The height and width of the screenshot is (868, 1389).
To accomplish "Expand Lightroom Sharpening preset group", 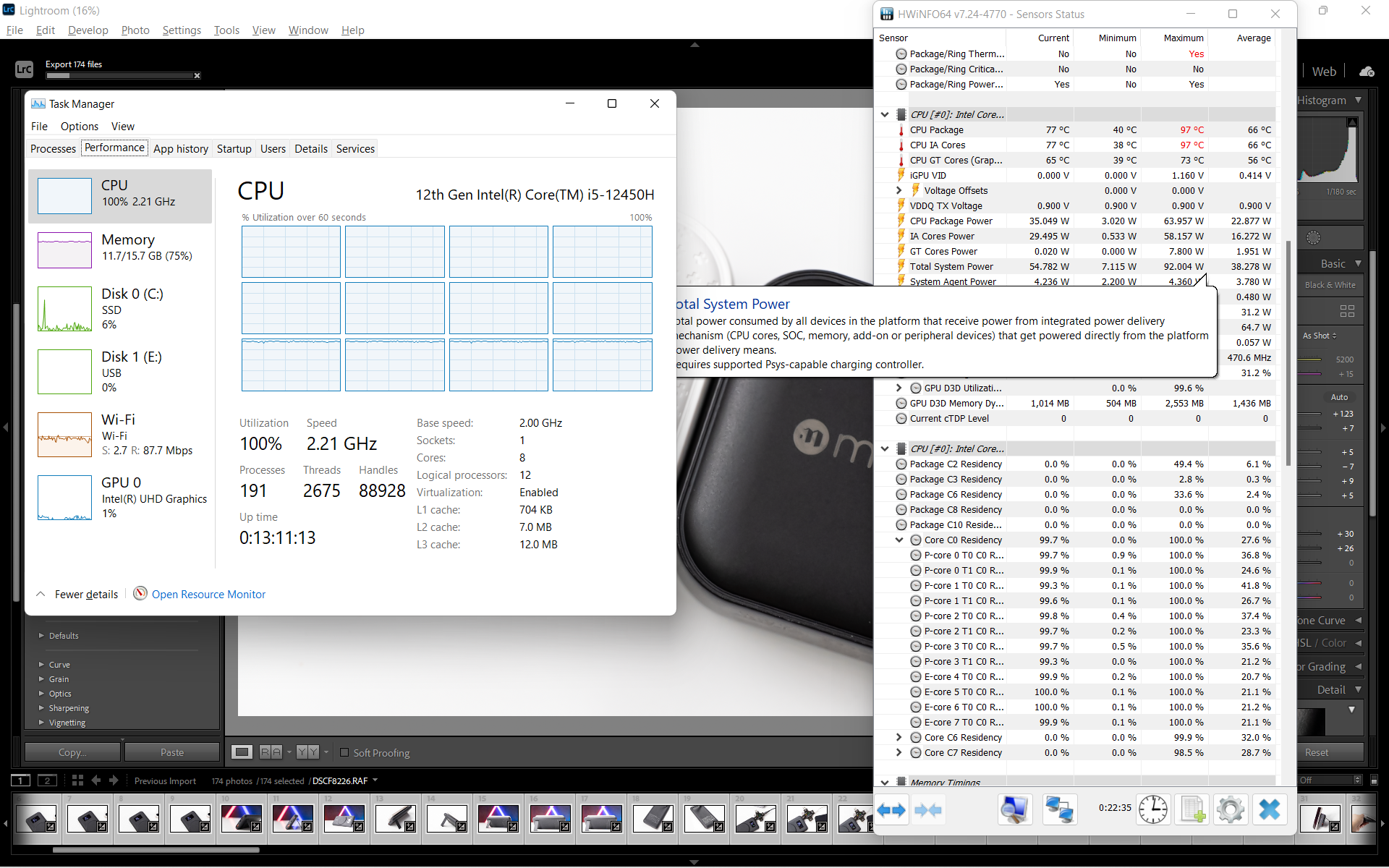I will (41, 707).
